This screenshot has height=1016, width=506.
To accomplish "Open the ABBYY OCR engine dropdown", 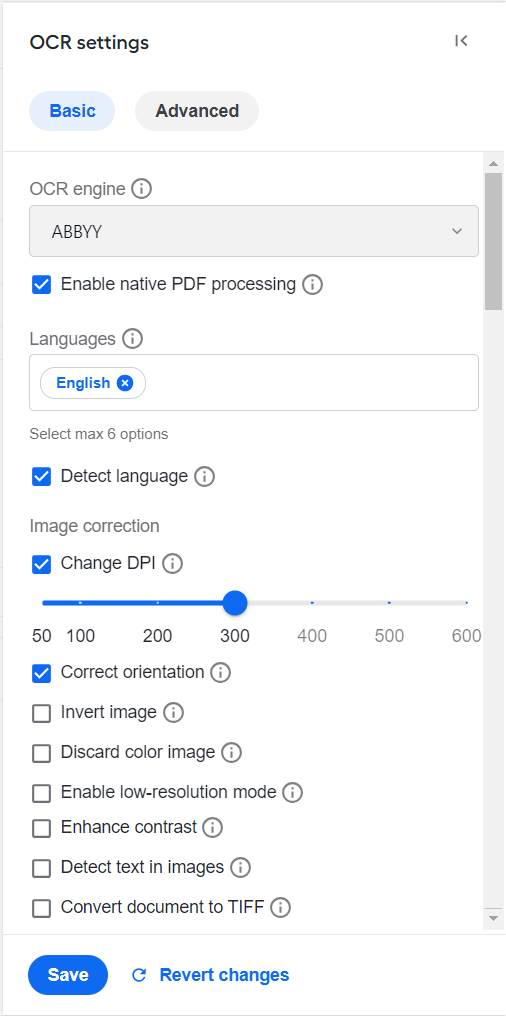I will pos(254,231).
